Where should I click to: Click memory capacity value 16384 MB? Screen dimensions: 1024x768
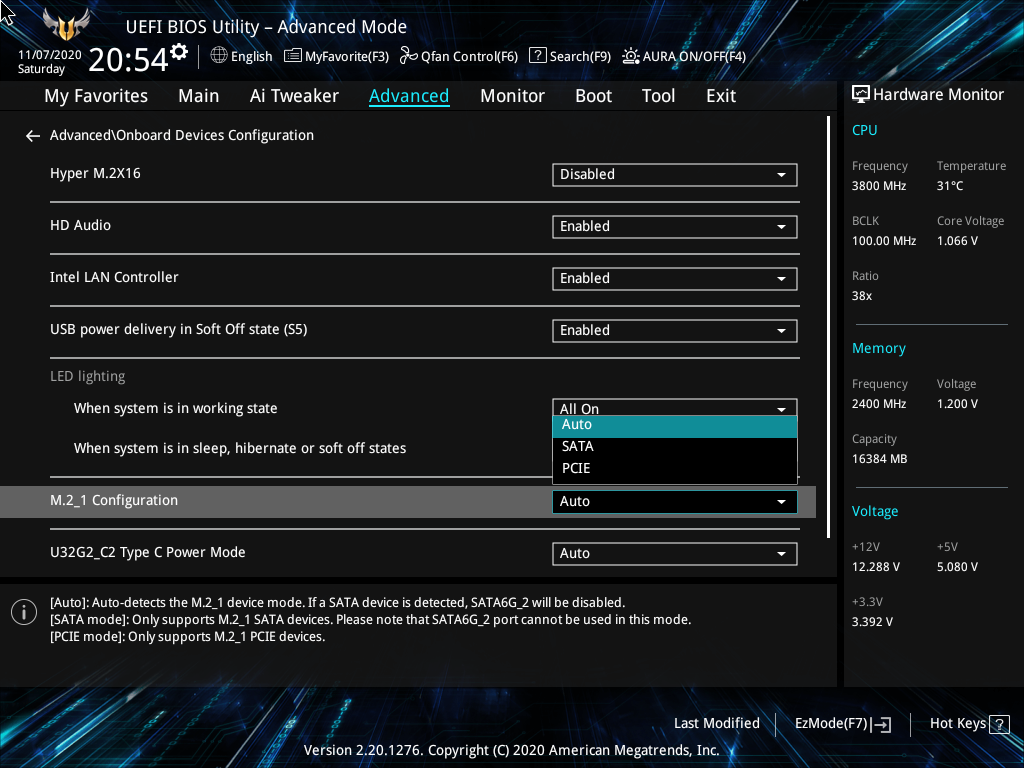(x=880, y=459)
